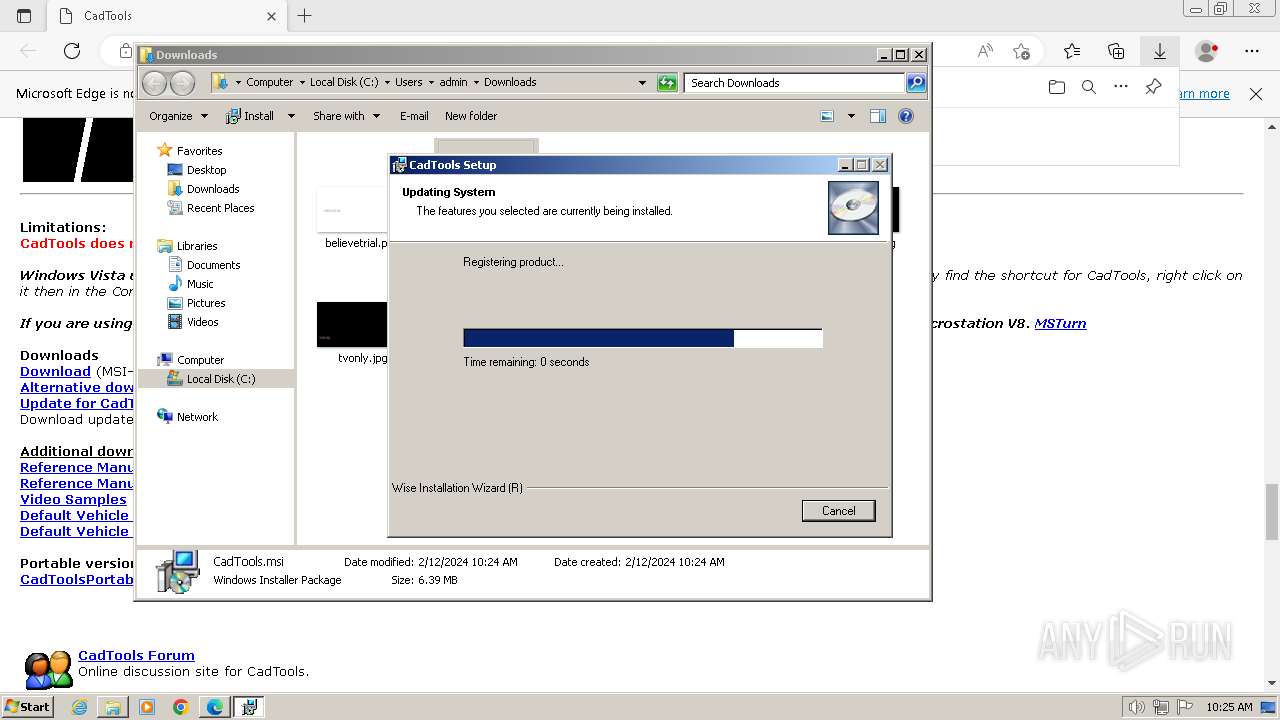Click admin in the address breadcrumb
The width and height of the screenshot is (1280, 720).
[453, 83]
